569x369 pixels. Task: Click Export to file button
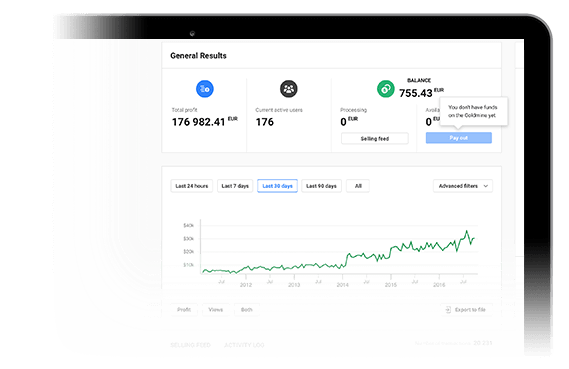tap(467, 309)
